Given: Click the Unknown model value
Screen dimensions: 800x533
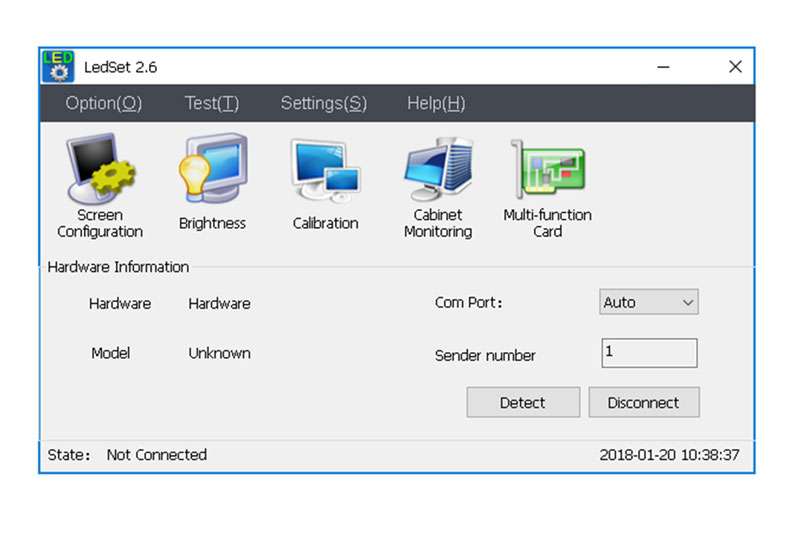Looking at the screenshot, I should (x=219, y=353).
